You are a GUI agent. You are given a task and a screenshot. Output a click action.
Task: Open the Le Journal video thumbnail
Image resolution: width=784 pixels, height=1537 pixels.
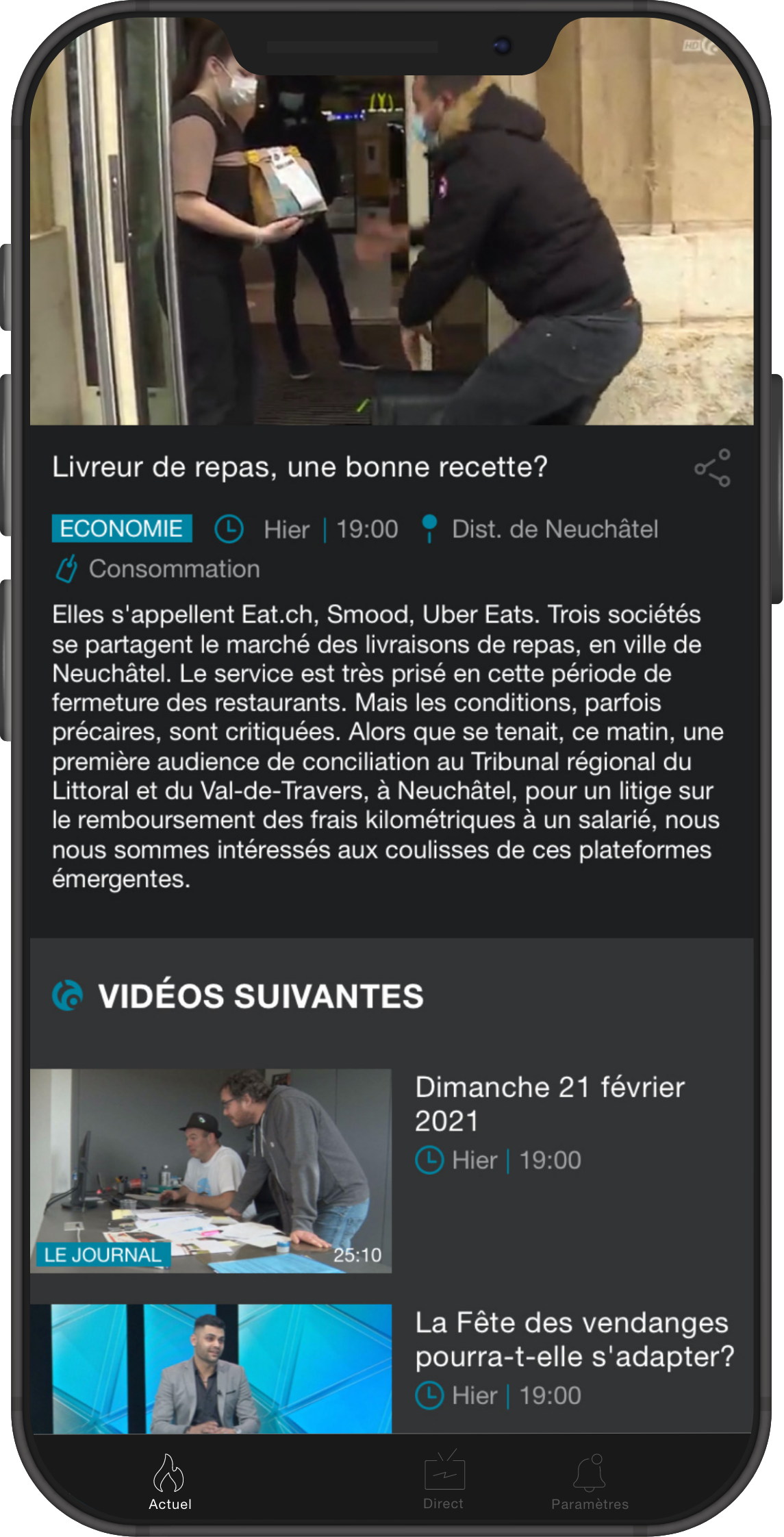coord(211,1171)
